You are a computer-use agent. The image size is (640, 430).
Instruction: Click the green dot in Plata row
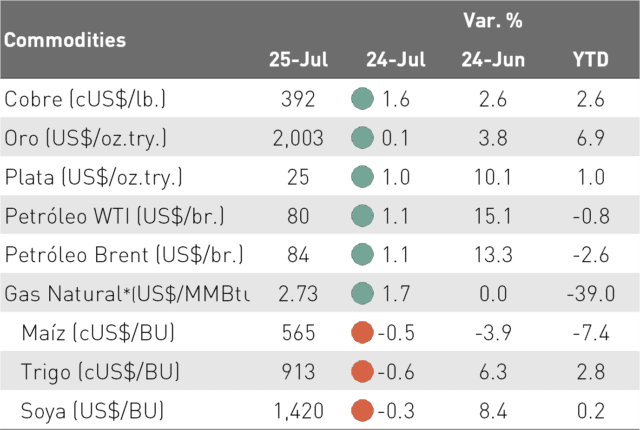point(362,177)
